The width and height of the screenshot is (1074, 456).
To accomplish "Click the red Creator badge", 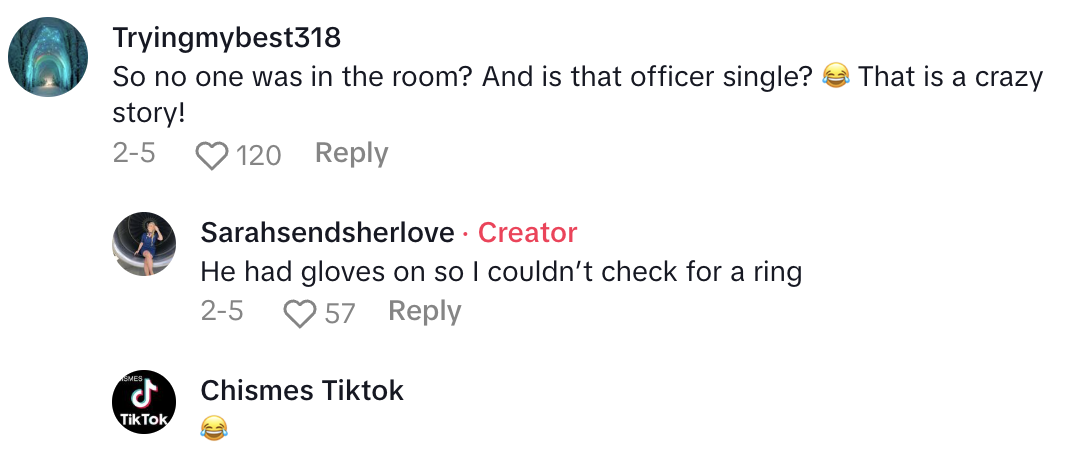I will [527, 233].
